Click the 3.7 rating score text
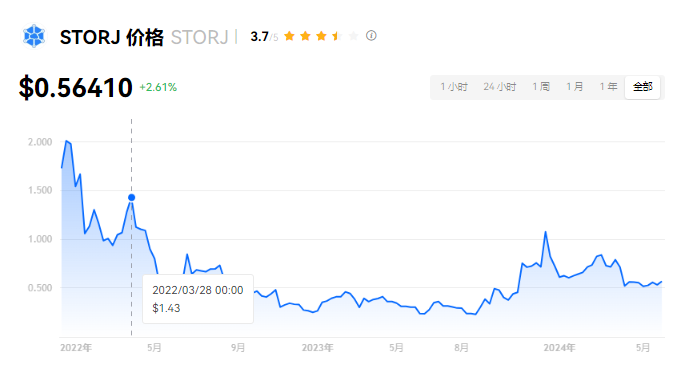675x366 pixels. tap(260, 37)
